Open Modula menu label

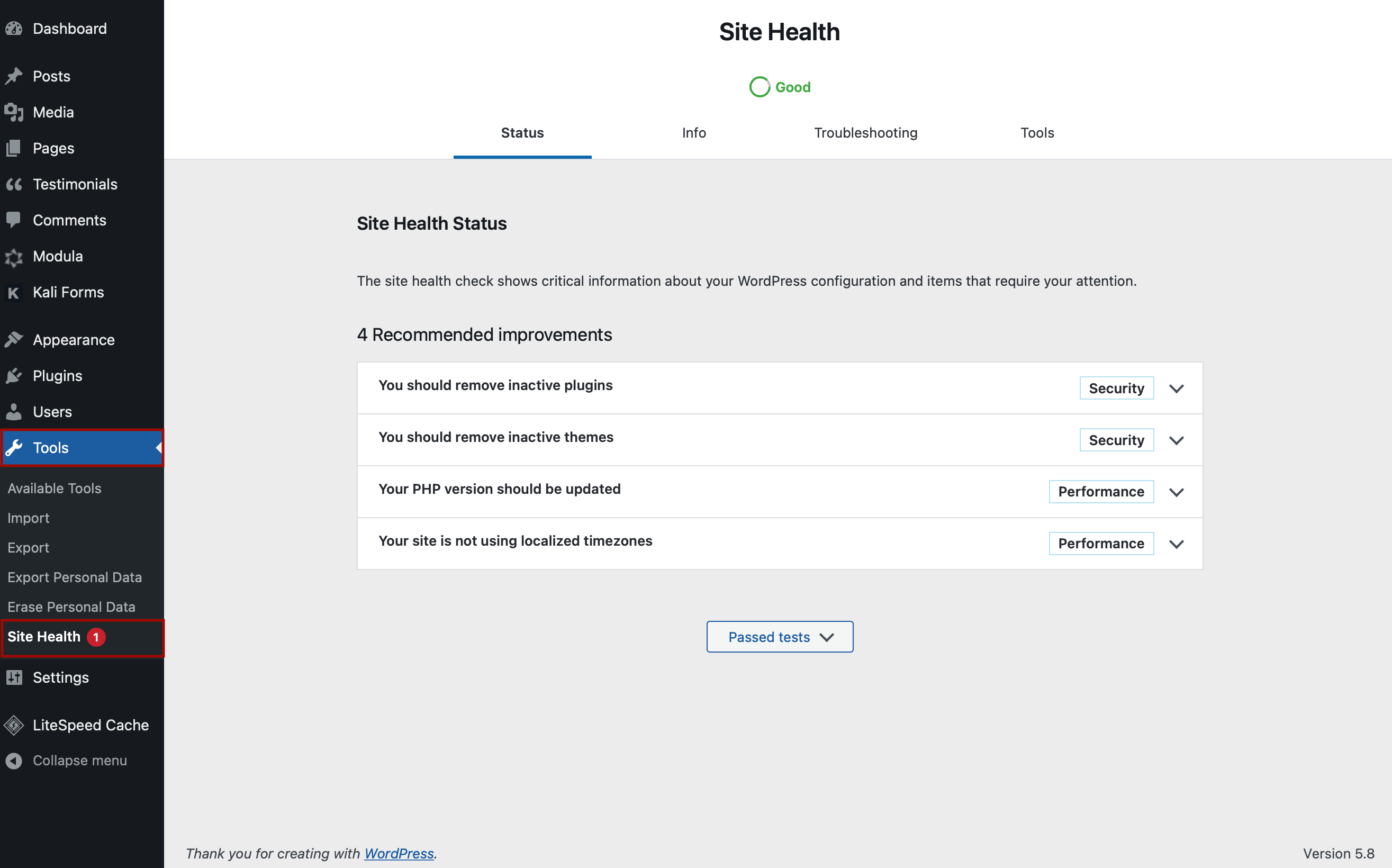(x=58, y=257)
